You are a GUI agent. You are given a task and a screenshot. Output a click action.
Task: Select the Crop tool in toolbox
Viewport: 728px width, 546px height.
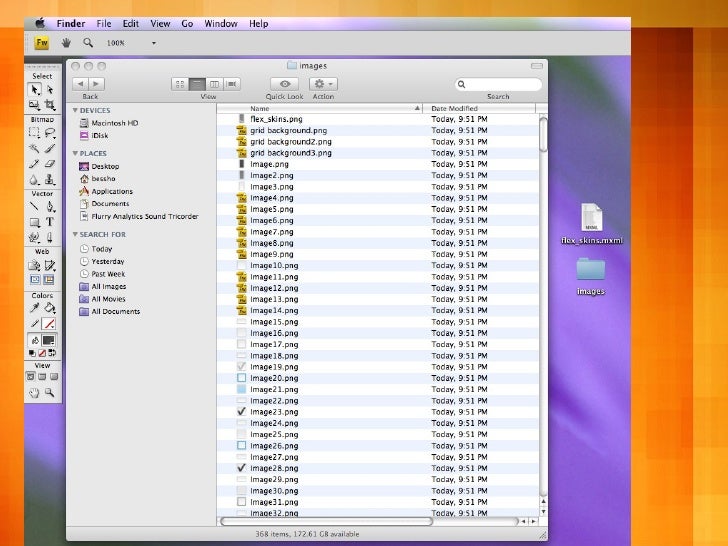(50, 104)
